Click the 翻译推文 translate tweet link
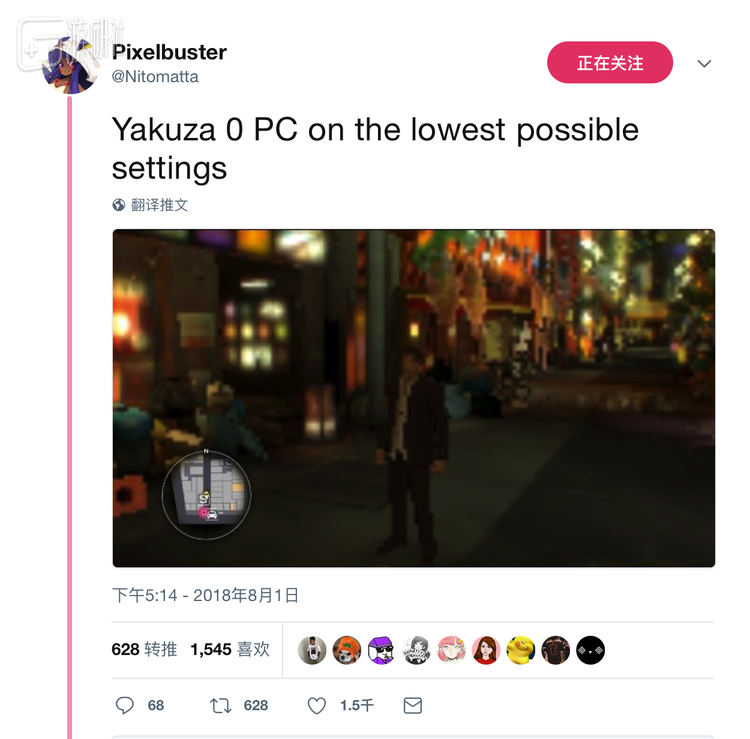 click(159, 205)
